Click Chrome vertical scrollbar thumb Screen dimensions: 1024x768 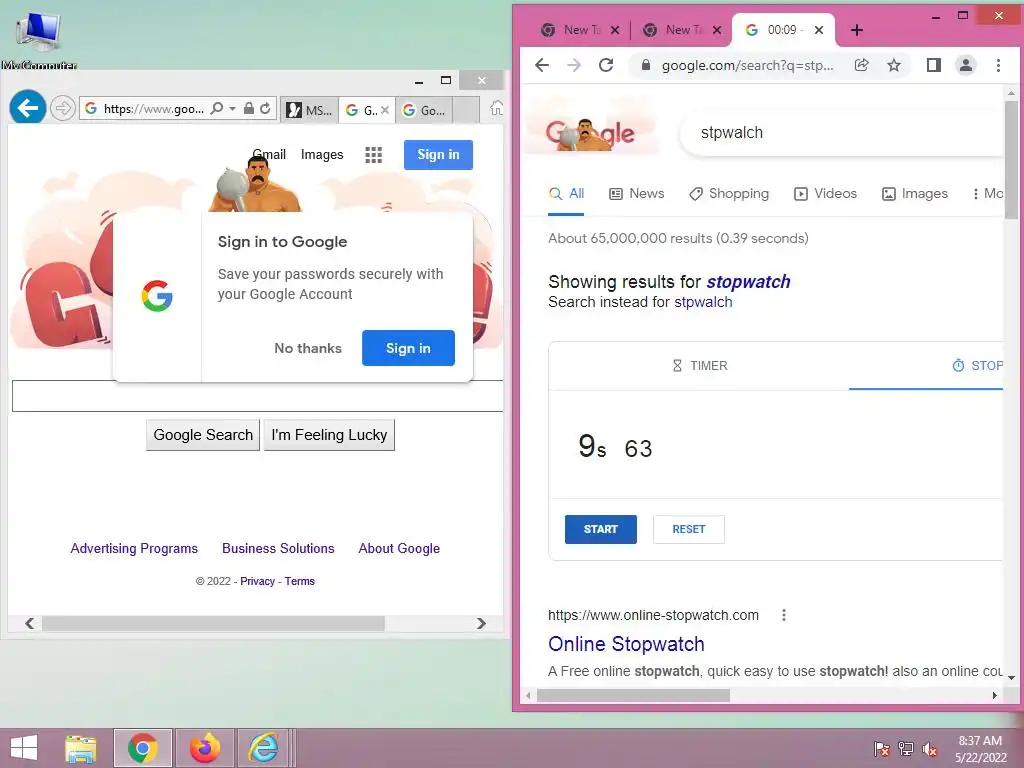pos(1011,159)
